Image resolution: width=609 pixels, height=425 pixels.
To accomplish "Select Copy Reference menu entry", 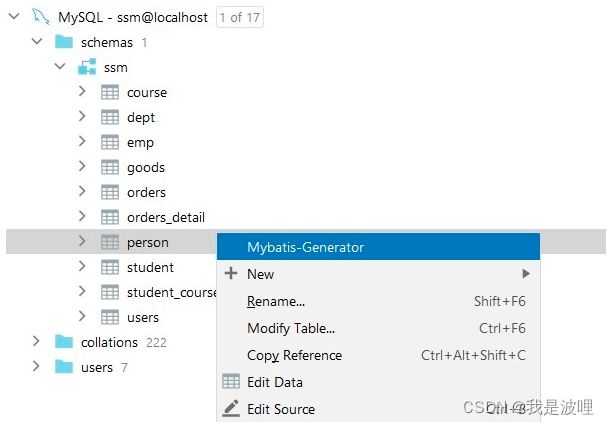I will point(378,355).
